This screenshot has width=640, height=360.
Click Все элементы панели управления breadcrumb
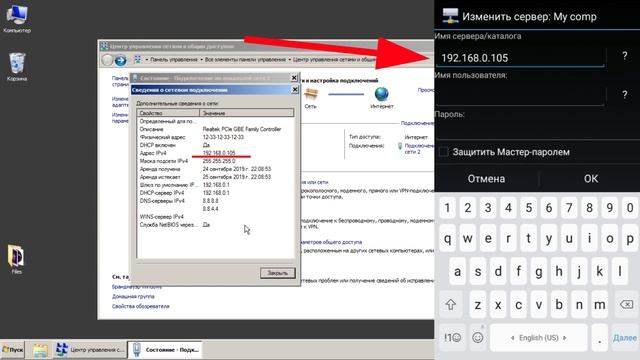tap(245, 60)
